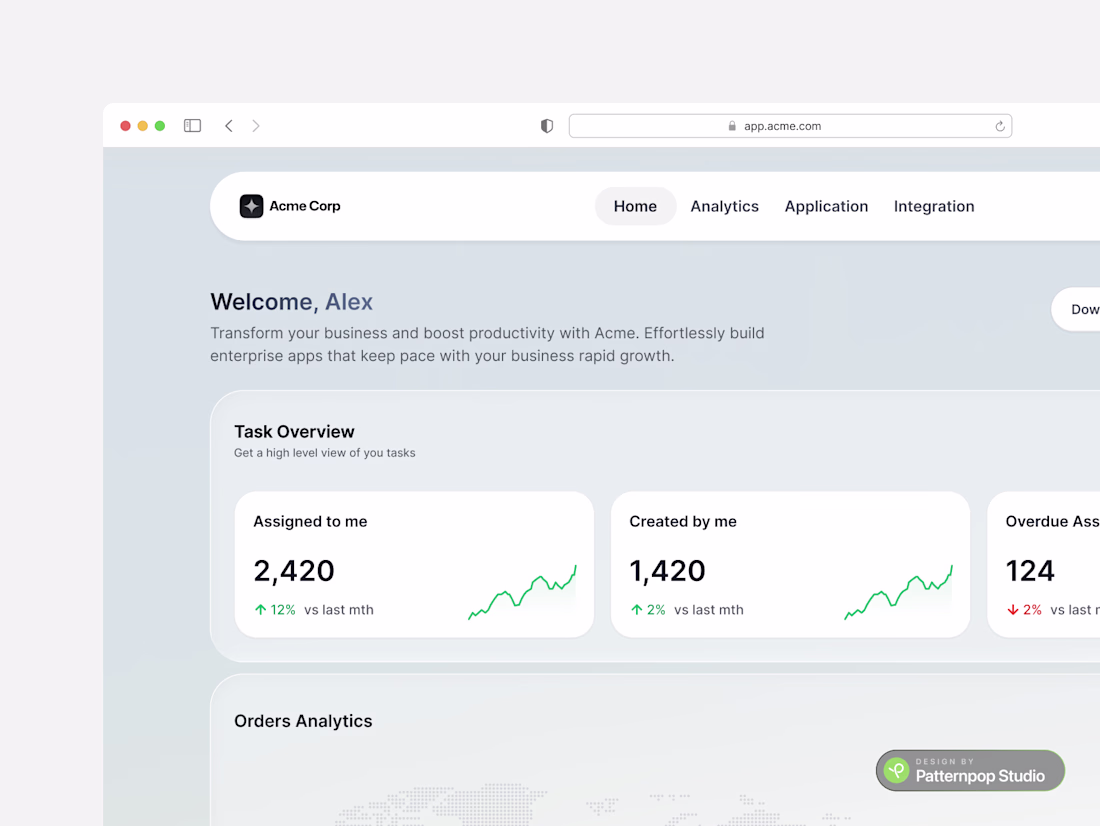Open the Analytics nav tab
This screenshot has height=826, width=1100.
725,206
